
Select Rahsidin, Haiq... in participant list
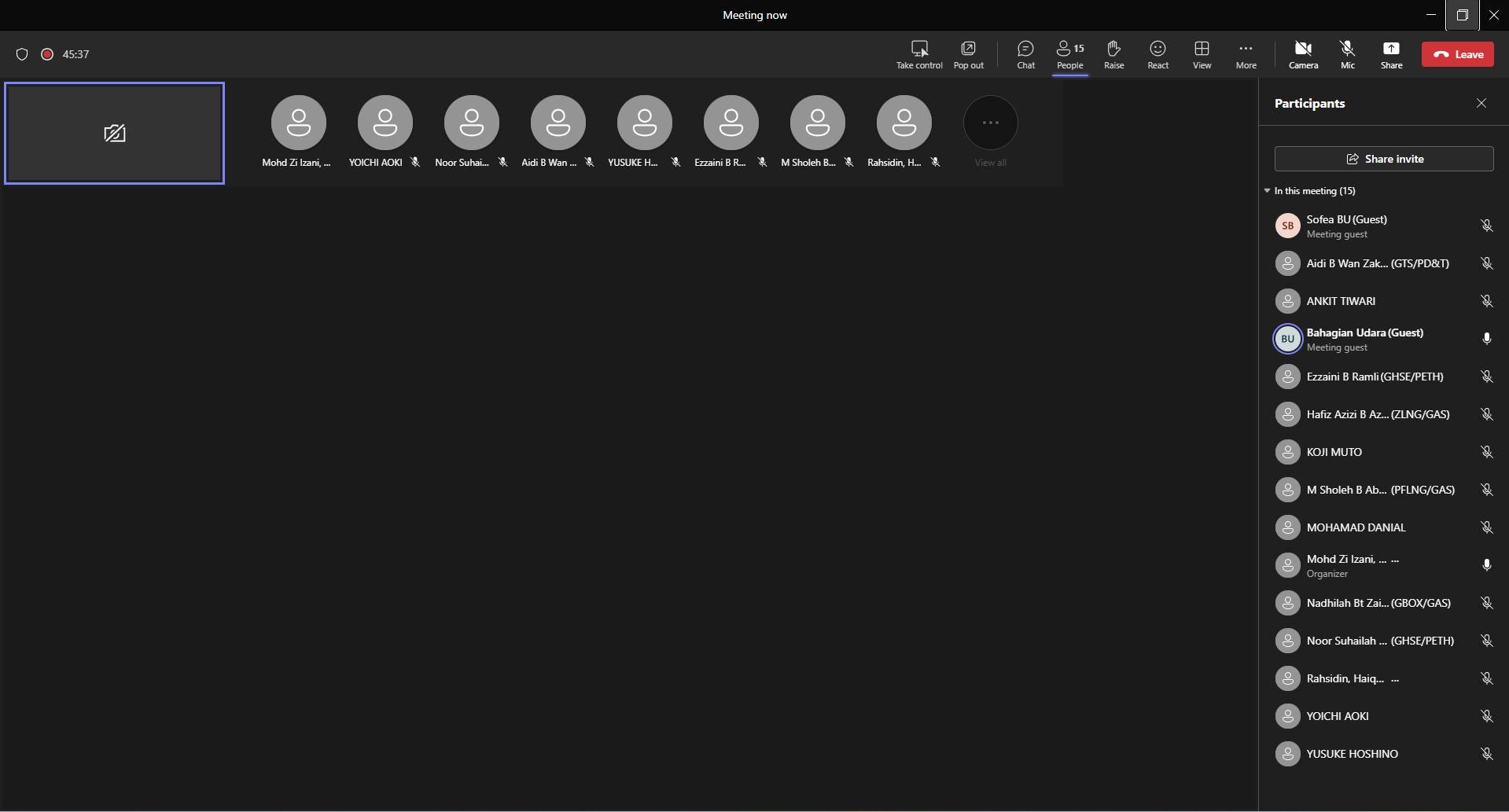(x=1383, y=678)
